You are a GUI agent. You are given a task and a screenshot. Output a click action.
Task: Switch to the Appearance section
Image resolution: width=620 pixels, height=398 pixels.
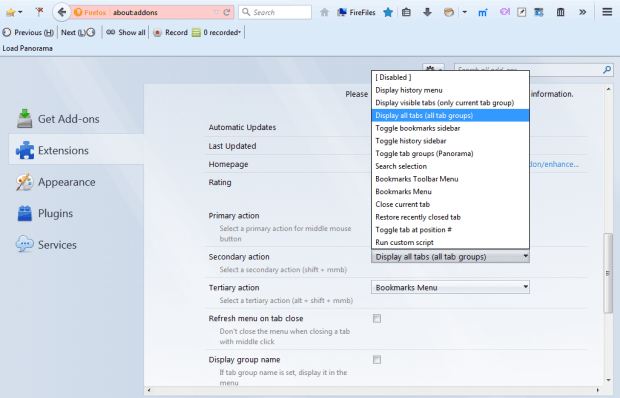(x=76, y=182)
